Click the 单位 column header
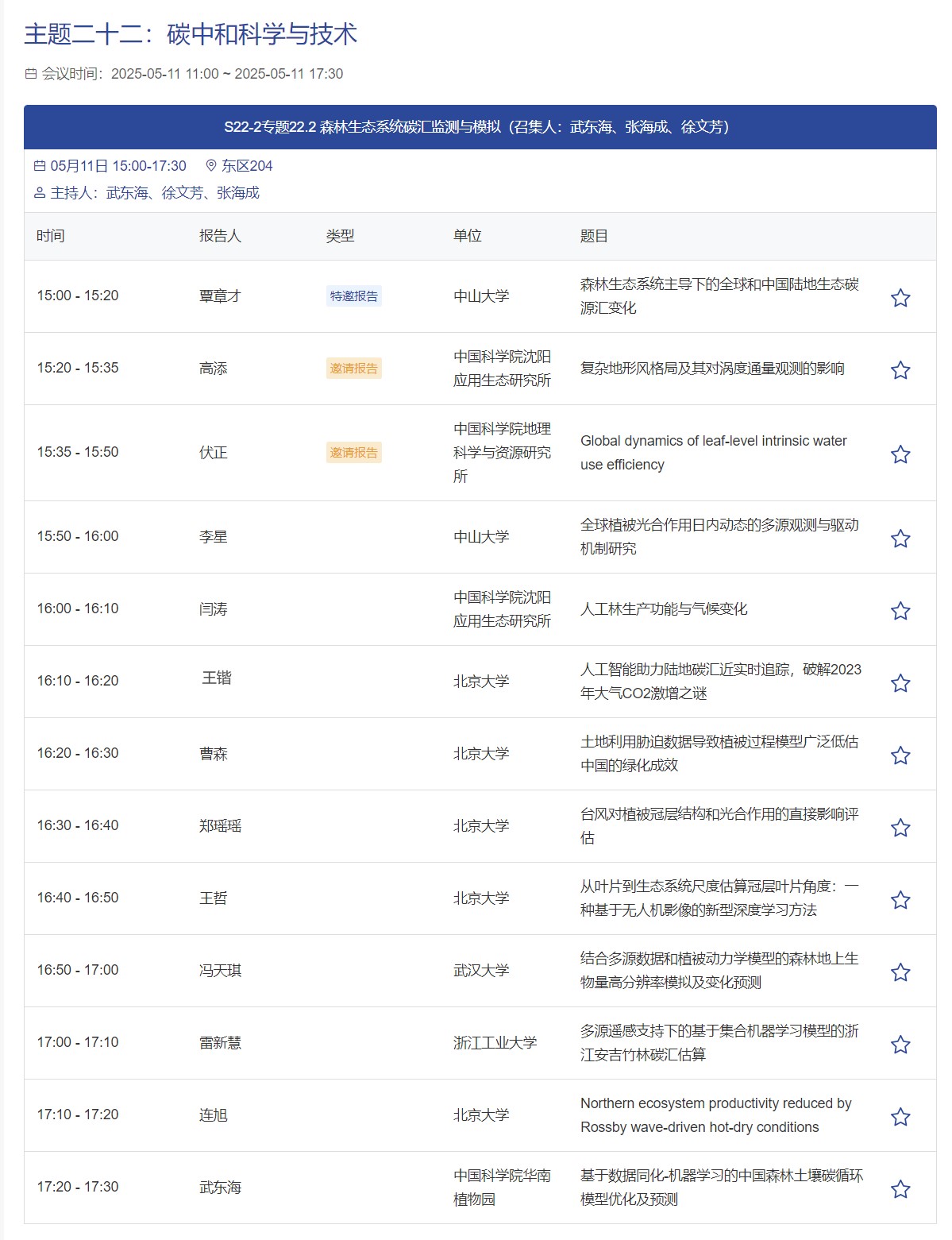The height and width of the screenshot is (1240, 952). [x=467, y=236]
